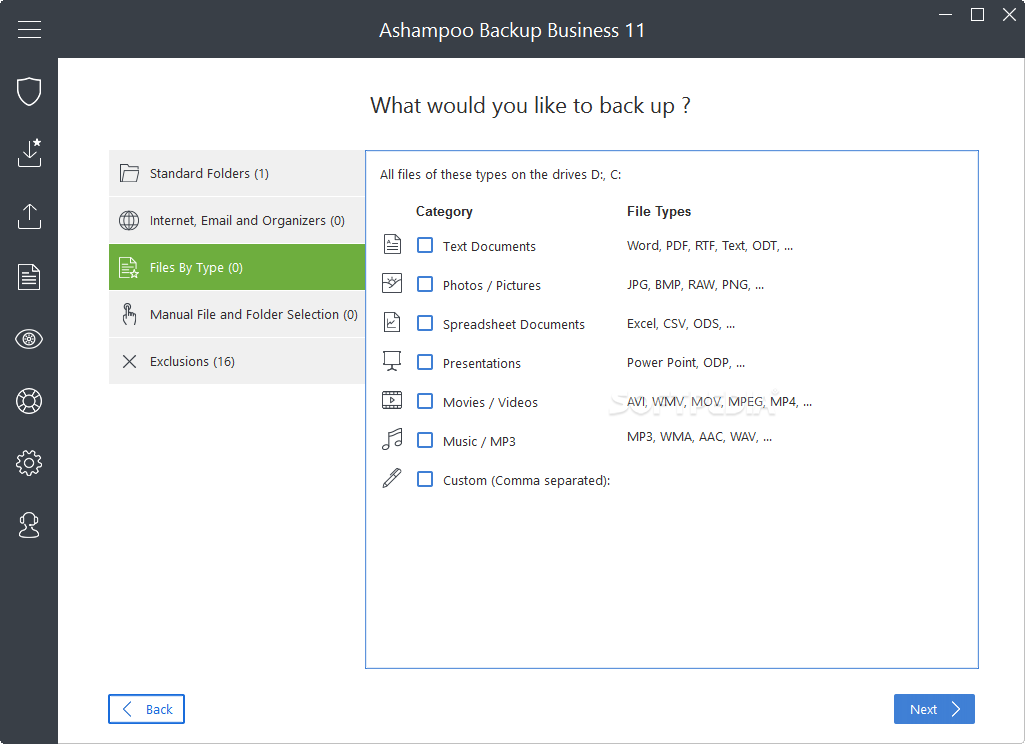Click the Movies / Videos film icon
The image size is (1025, 744).
click(392, 400)
